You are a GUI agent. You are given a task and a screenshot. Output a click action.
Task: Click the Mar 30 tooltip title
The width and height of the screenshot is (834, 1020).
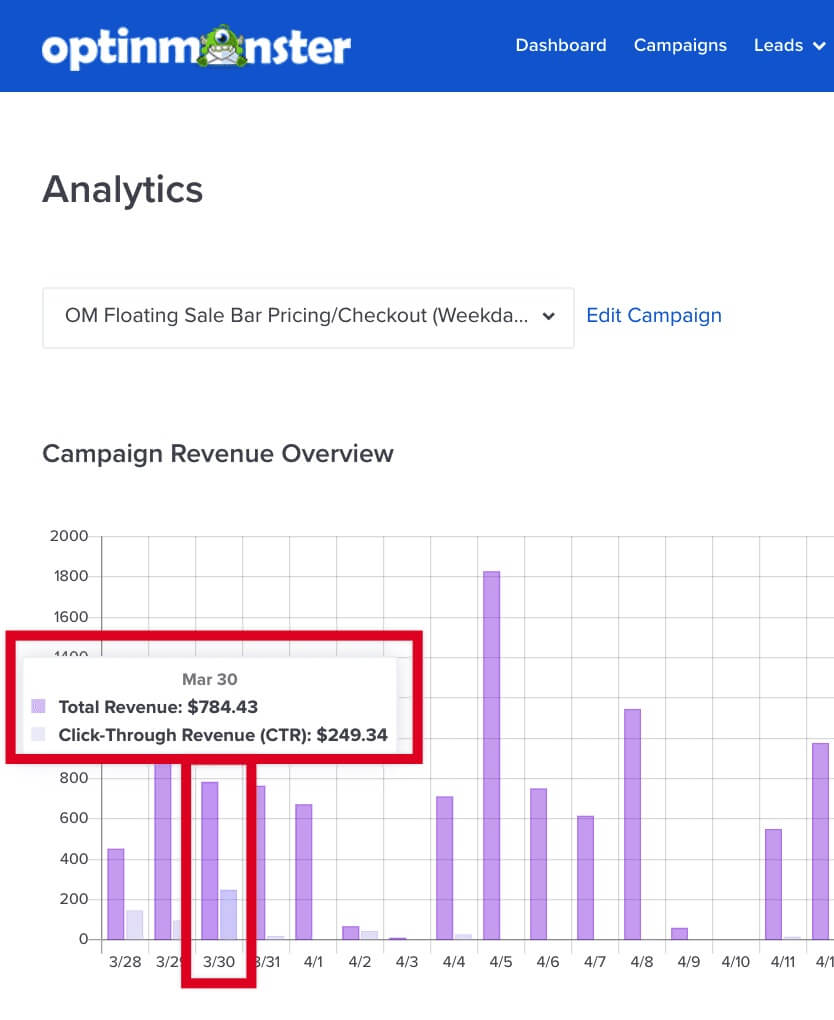click(x=209, y=679)
